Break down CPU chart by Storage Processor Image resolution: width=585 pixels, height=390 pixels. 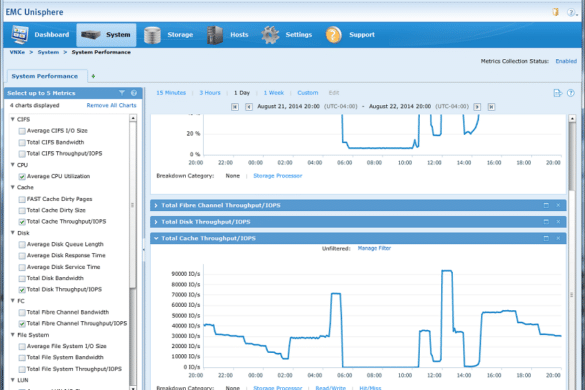click(278, 176)
